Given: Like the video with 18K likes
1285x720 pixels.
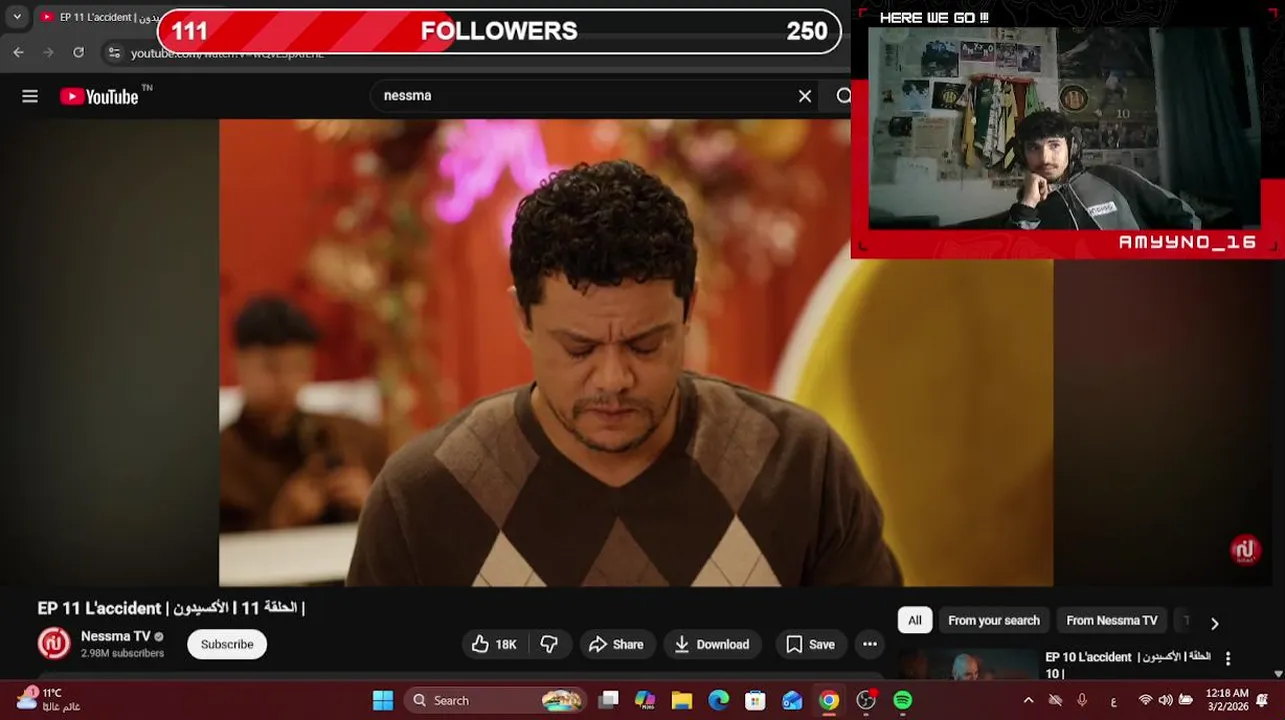Looking at the screenshot, I should [495, 644].
